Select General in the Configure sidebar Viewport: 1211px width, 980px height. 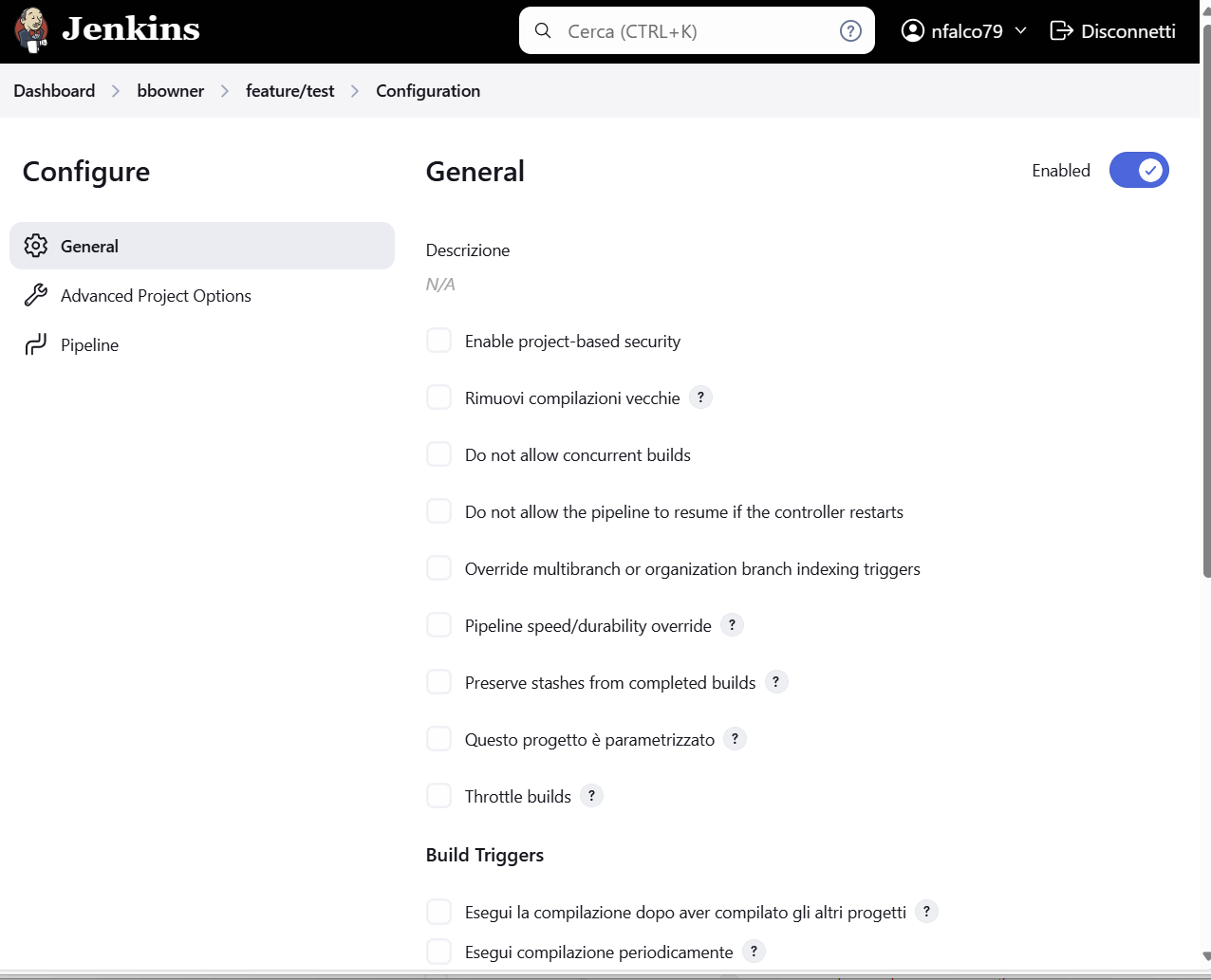(x=202, y=246)
